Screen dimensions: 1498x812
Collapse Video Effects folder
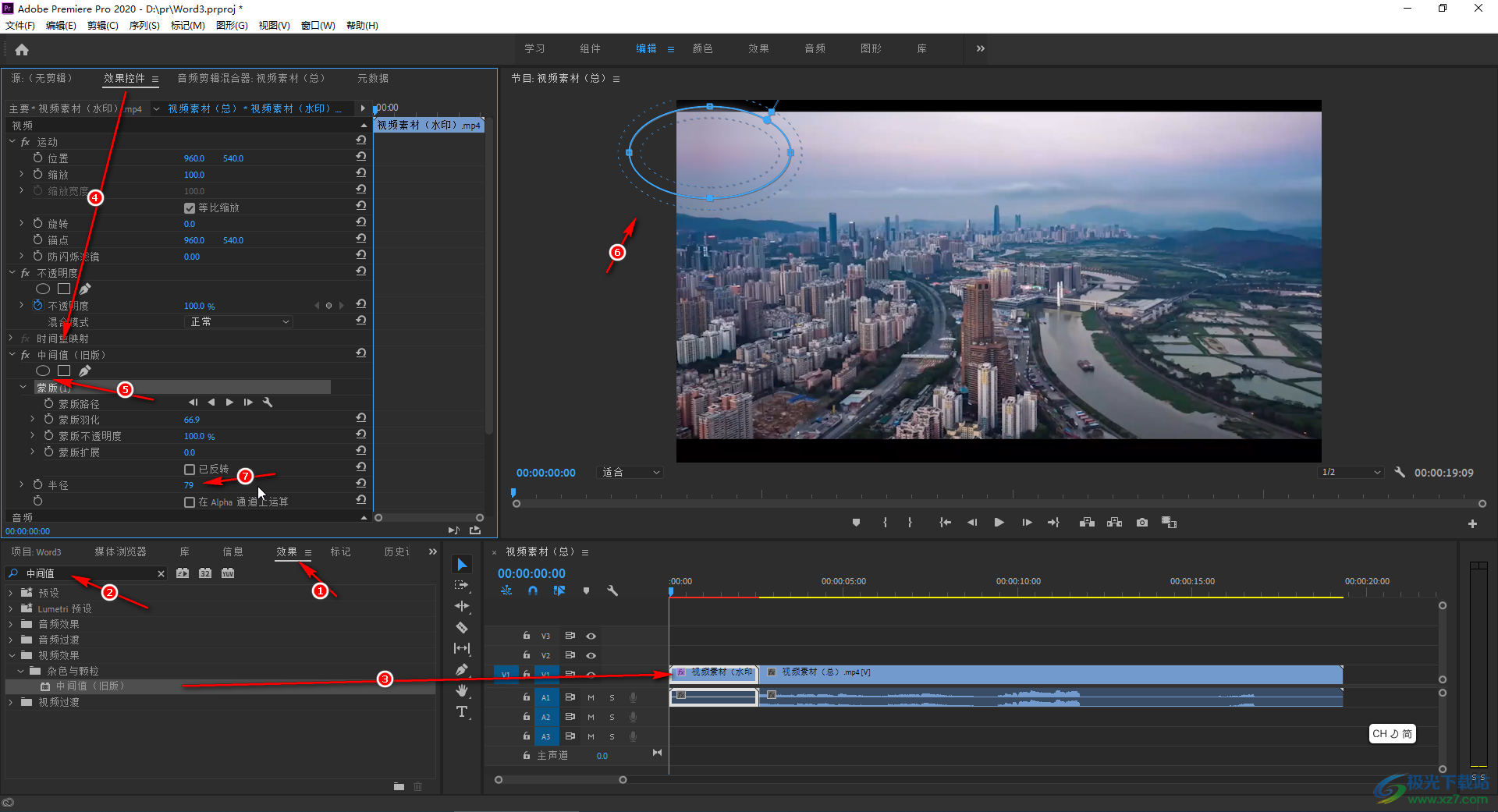11,655
